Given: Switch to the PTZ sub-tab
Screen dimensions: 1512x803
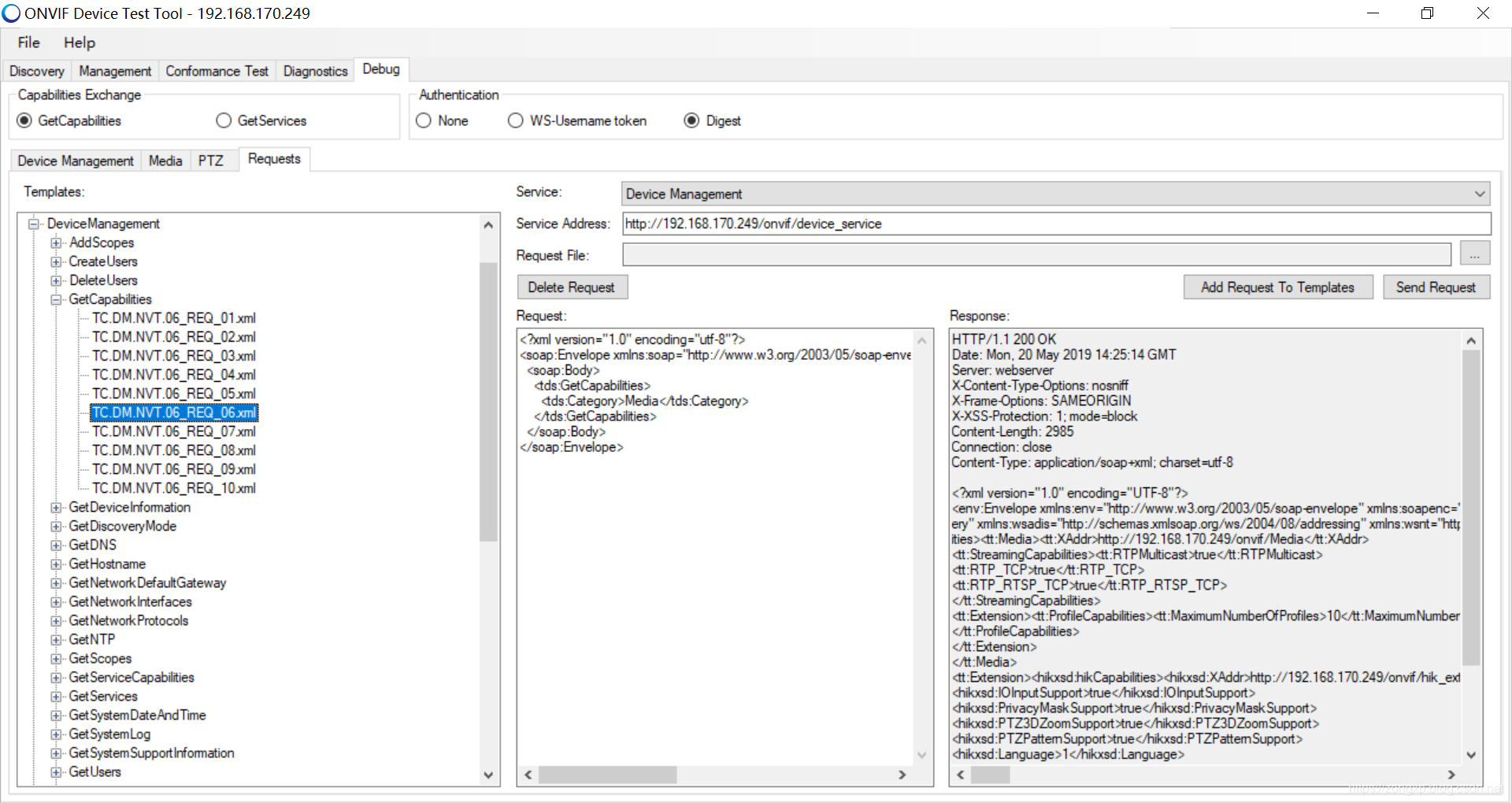Looking at the screenshot, I should point(211,161).
